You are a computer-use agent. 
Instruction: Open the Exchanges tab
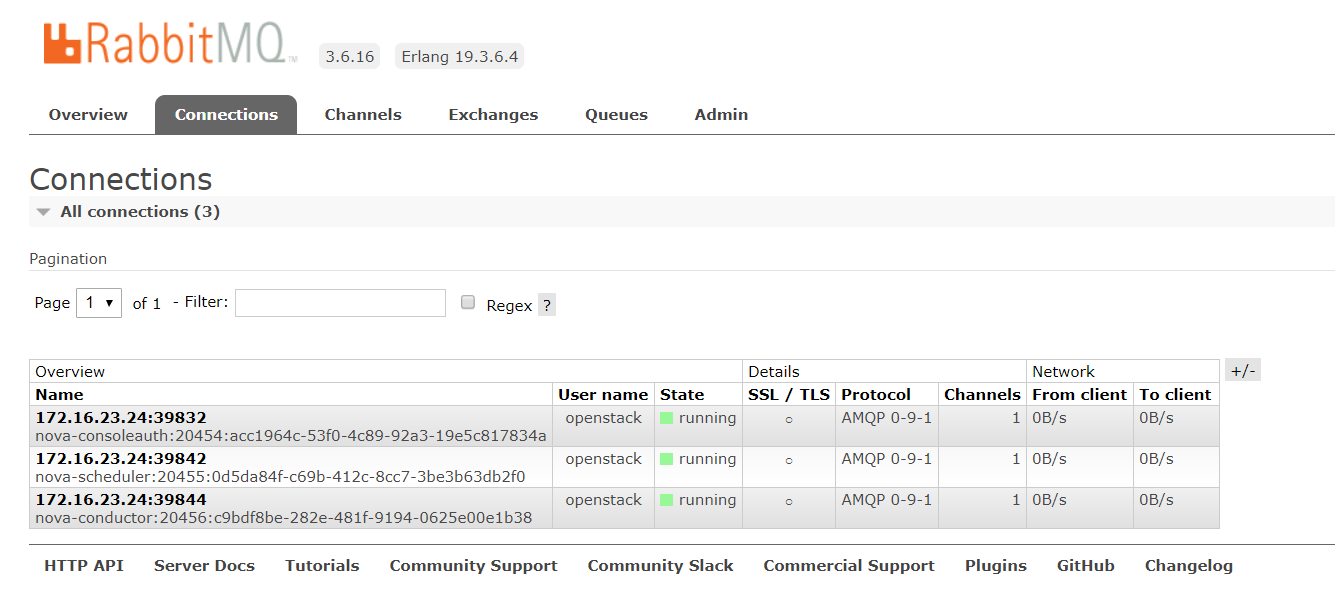[493, 114]
